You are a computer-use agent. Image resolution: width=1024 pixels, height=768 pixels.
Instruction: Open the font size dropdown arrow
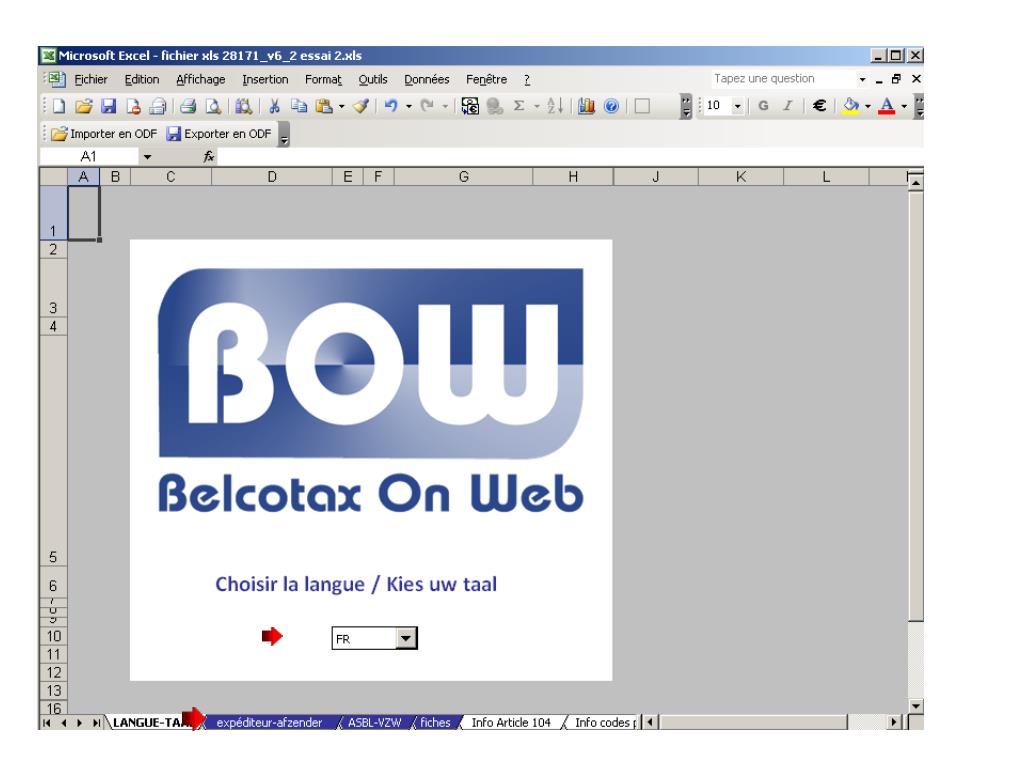click(737, 106)
